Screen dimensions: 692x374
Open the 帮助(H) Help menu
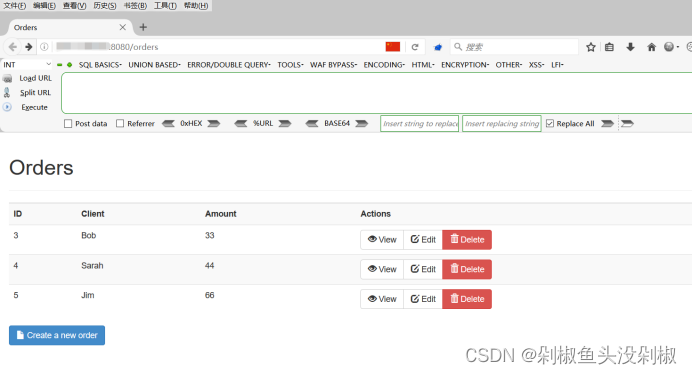[x=196, y=6]
